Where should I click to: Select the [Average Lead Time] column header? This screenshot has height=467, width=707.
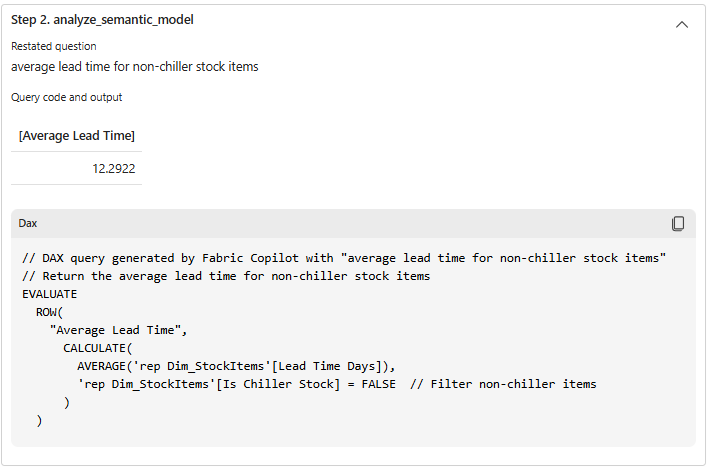77,136
